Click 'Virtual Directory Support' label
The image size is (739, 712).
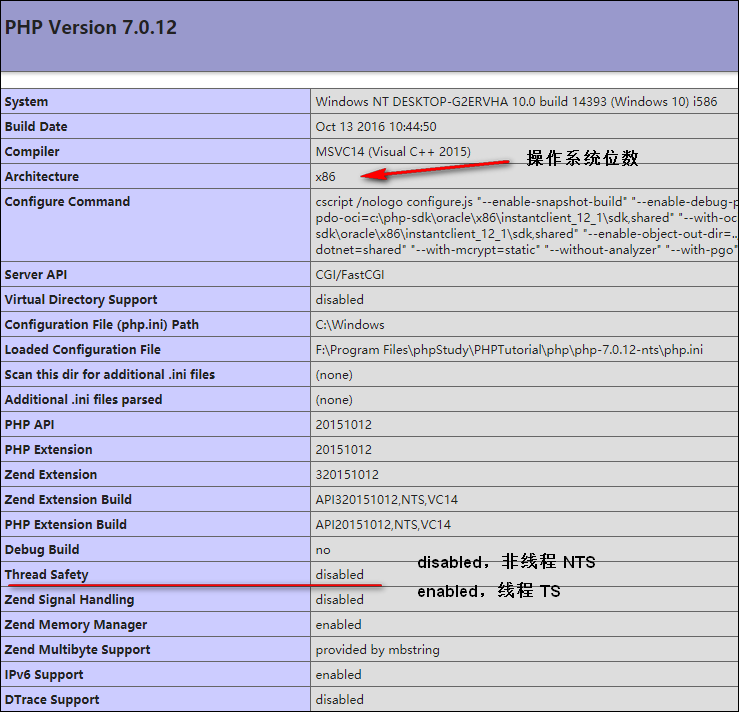81,300
